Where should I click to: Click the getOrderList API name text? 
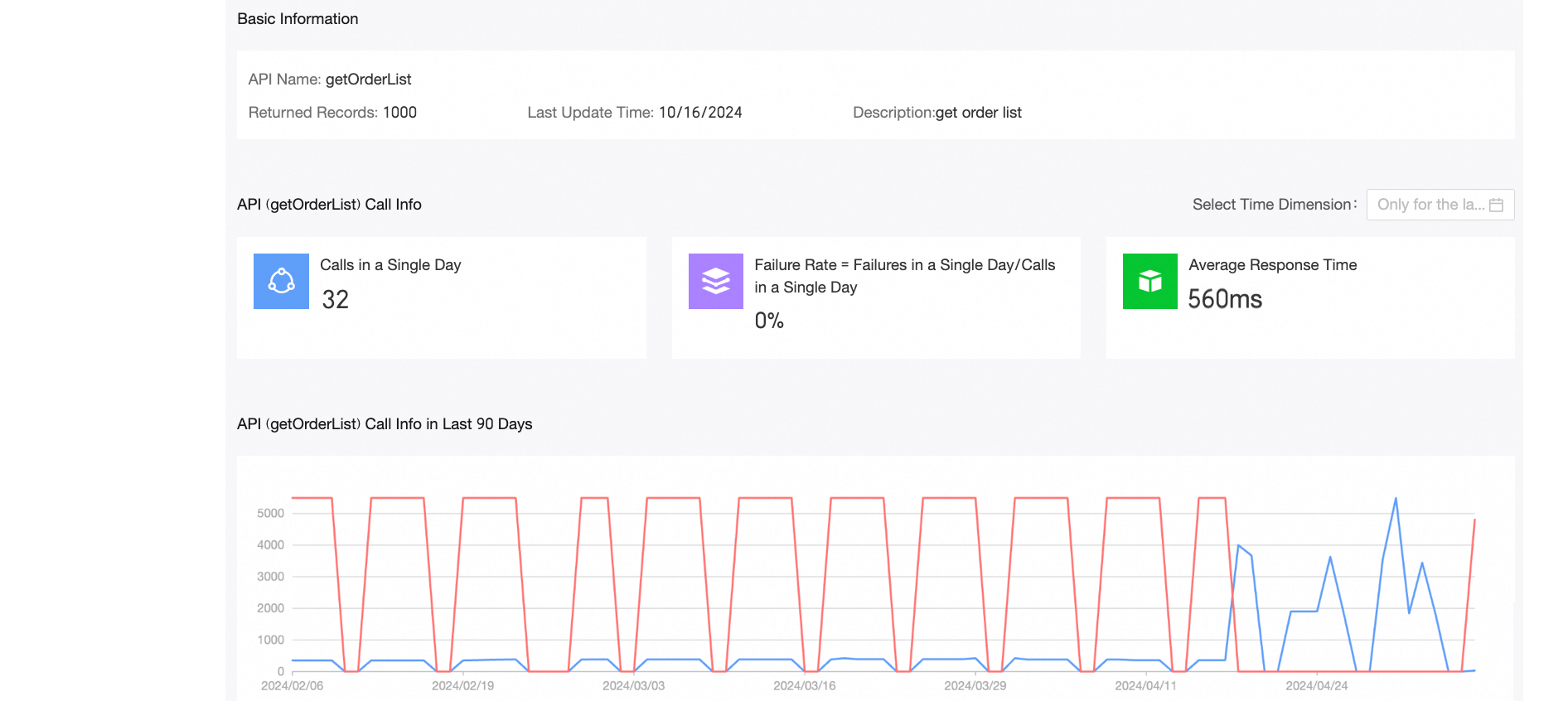(x=368, y=80)
